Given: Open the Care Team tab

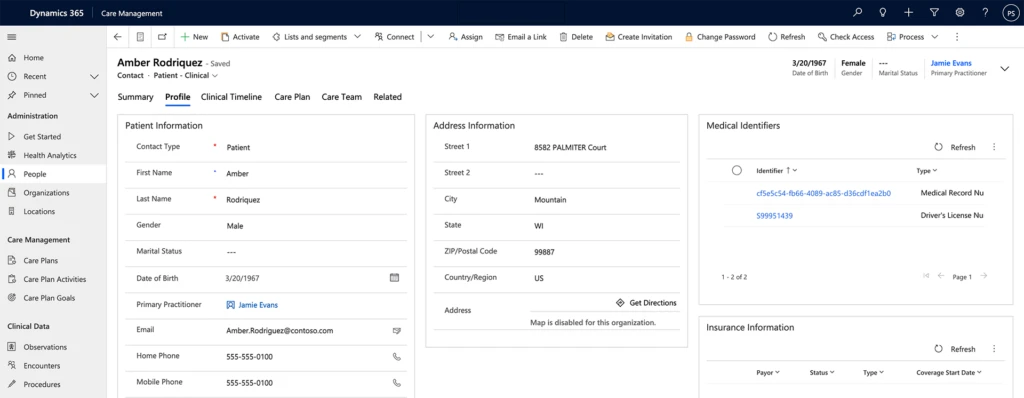Looking at the screenshot, I should pos(342,97).
